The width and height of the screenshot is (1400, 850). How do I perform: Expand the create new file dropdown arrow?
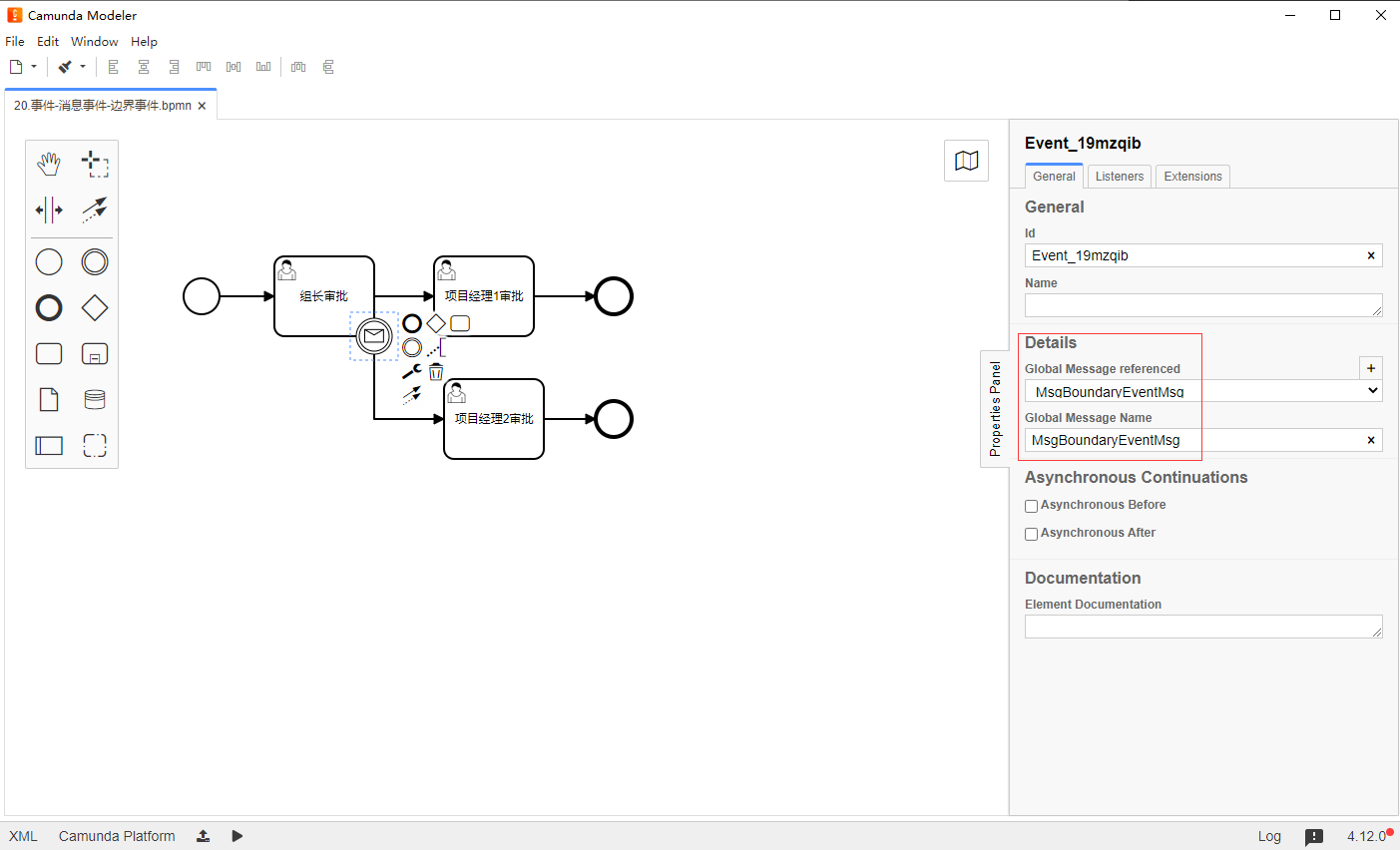point(34,67)
